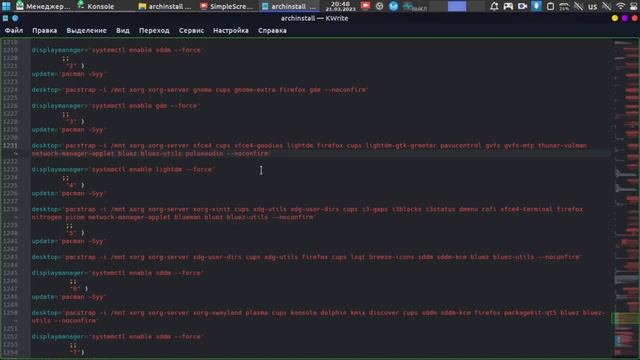Open the clipboard tray icon
This screenshot has width=640, height=360.
point(550,6)
